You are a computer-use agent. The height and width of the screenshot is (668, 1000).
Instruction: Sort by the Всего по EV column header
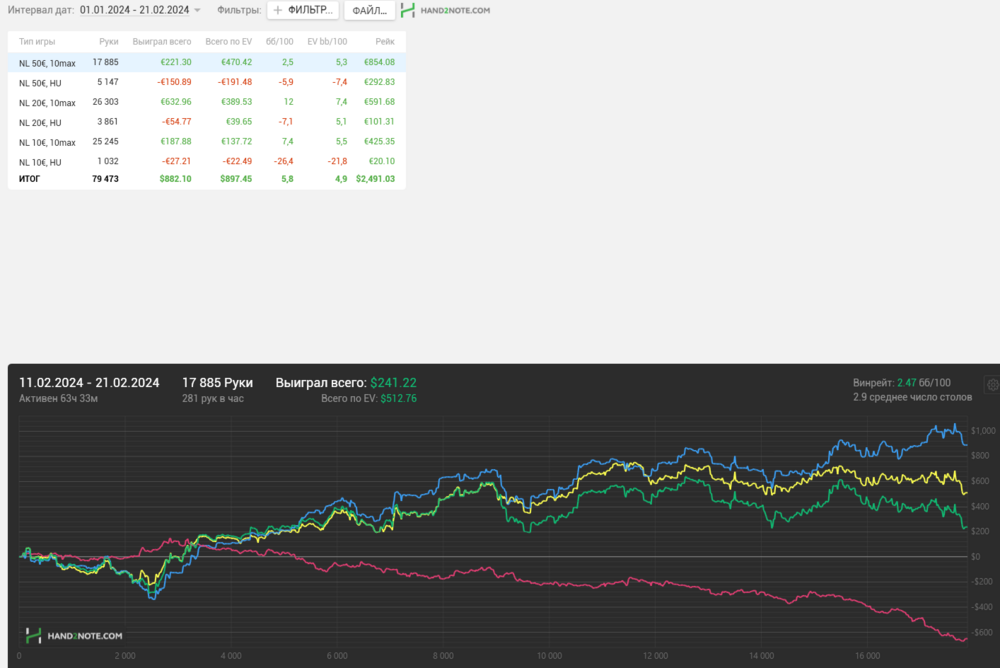click(228, 41)
